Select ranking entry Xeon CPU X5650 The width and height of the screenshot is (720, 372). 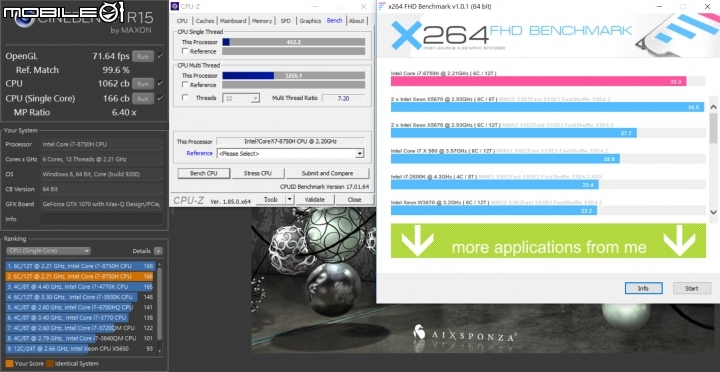pos(80,349)
